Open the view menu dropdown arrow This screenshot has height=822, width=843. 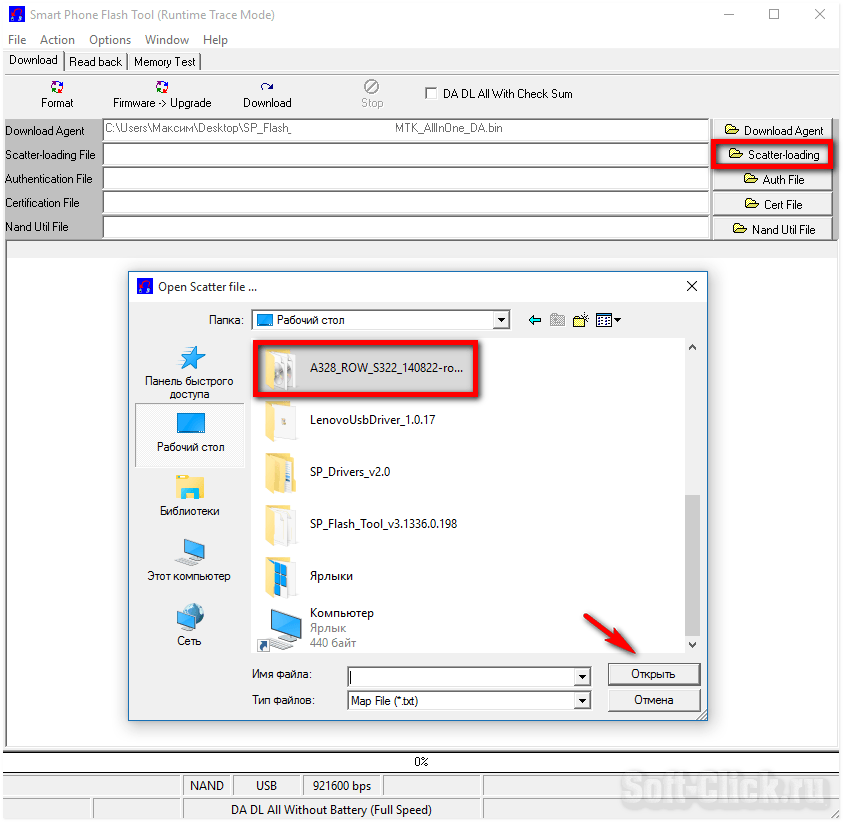(x=617, y=320)
